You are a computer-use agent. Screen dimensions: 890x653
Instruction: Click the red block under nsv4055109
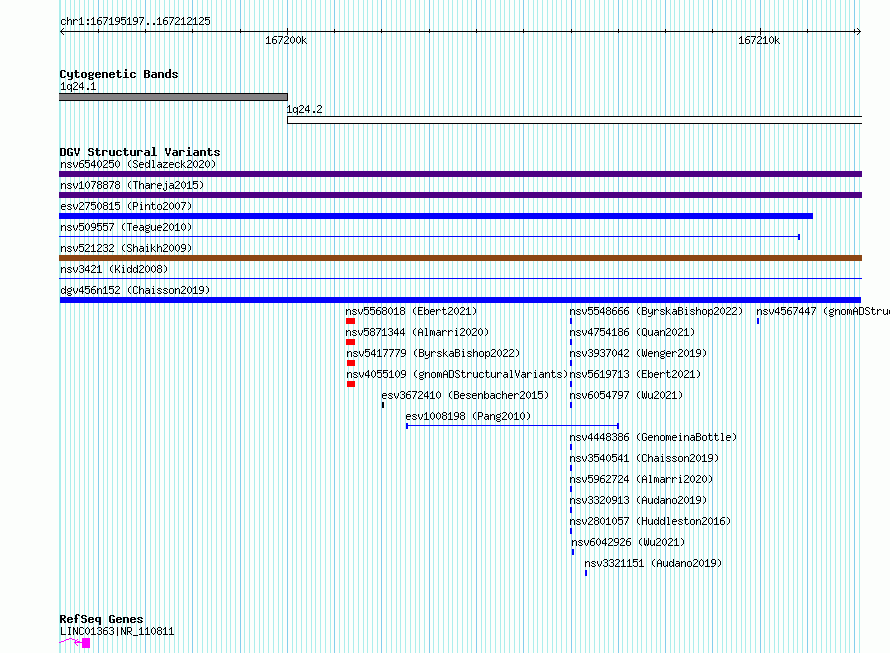pyautogui.click(x=351, y=384)
